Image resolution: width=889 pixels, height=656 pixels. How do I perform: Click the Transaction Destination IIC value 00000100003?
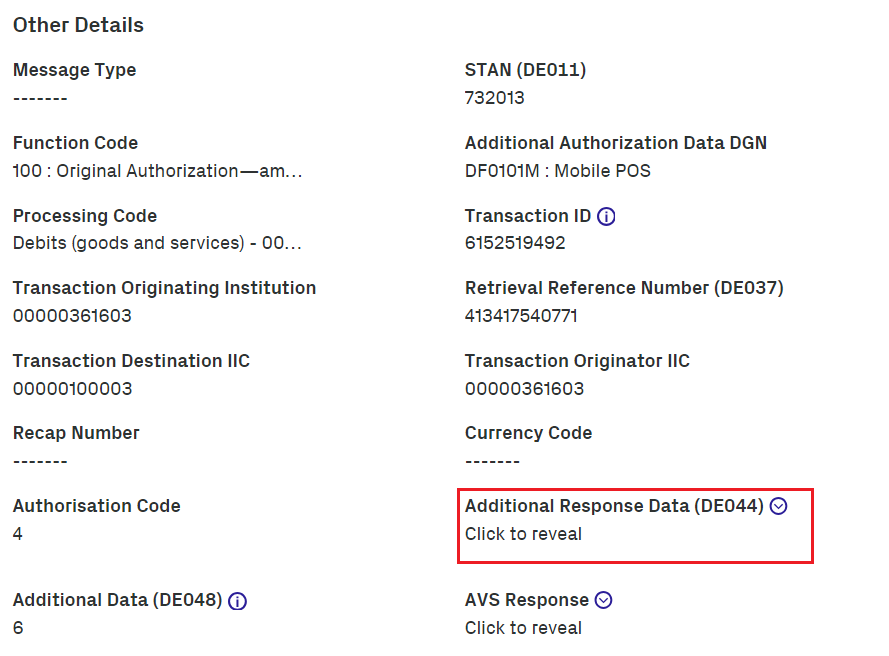[72, 388]
